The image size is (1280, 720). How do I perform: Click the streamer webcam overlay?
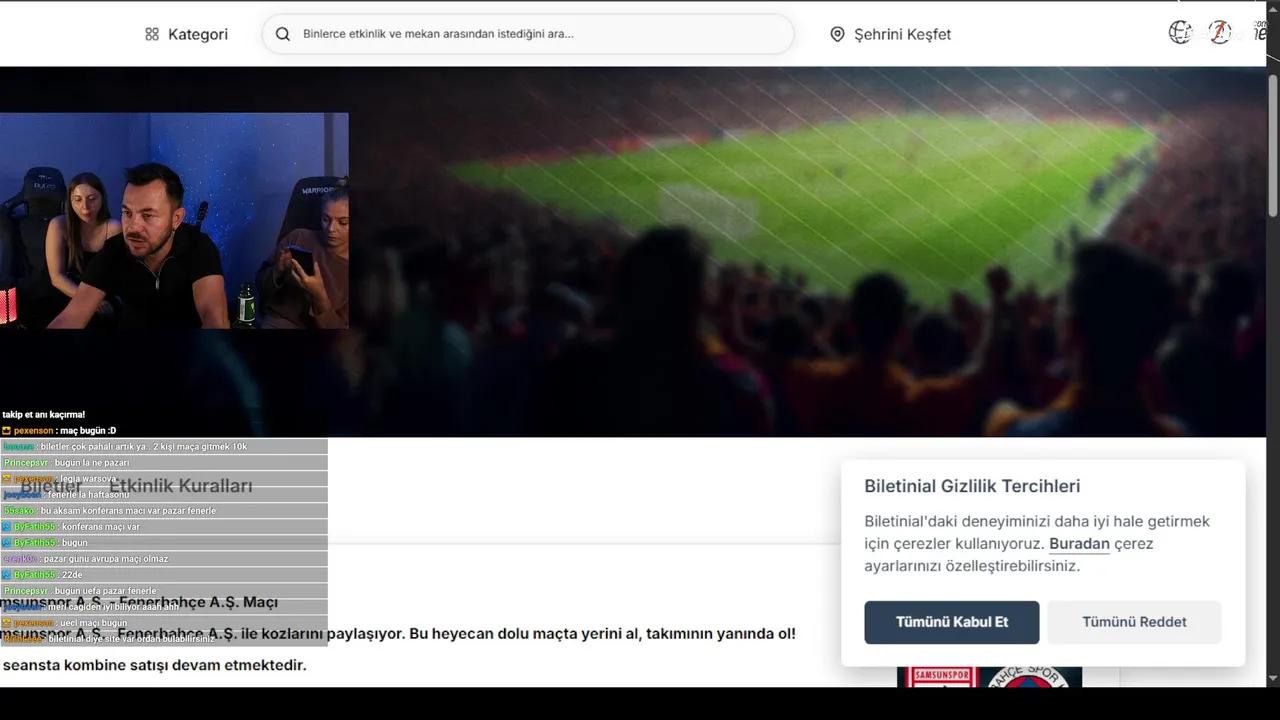[x=174, y=221]
